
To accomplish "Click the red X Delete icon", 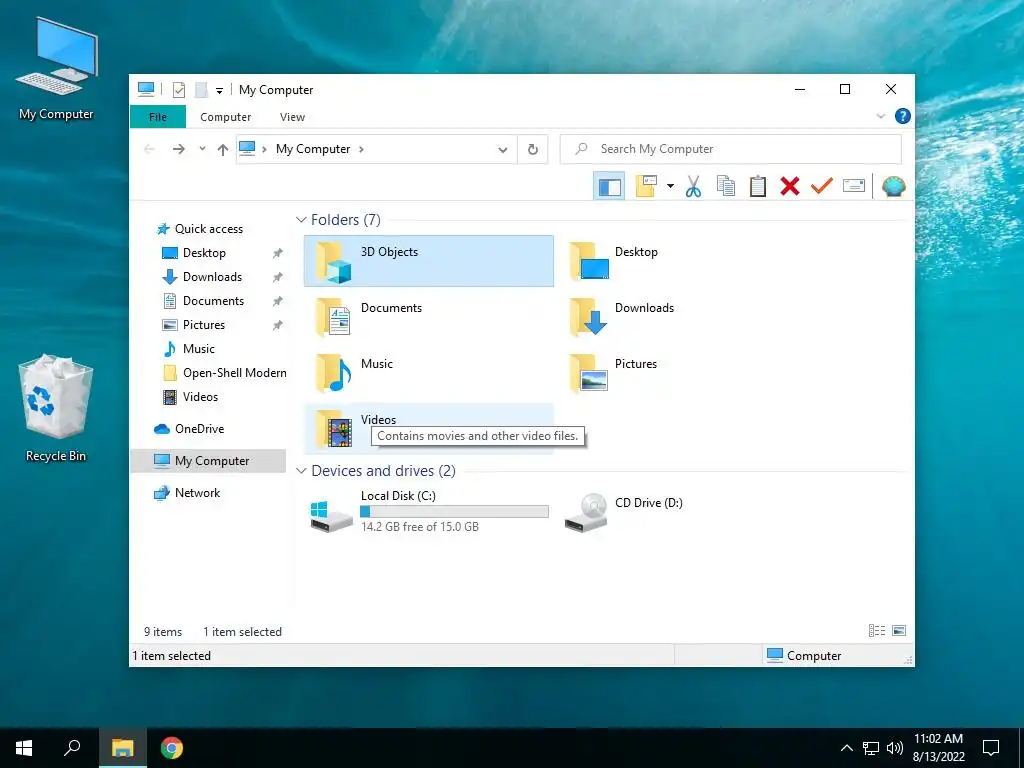I will pos(790,187).
